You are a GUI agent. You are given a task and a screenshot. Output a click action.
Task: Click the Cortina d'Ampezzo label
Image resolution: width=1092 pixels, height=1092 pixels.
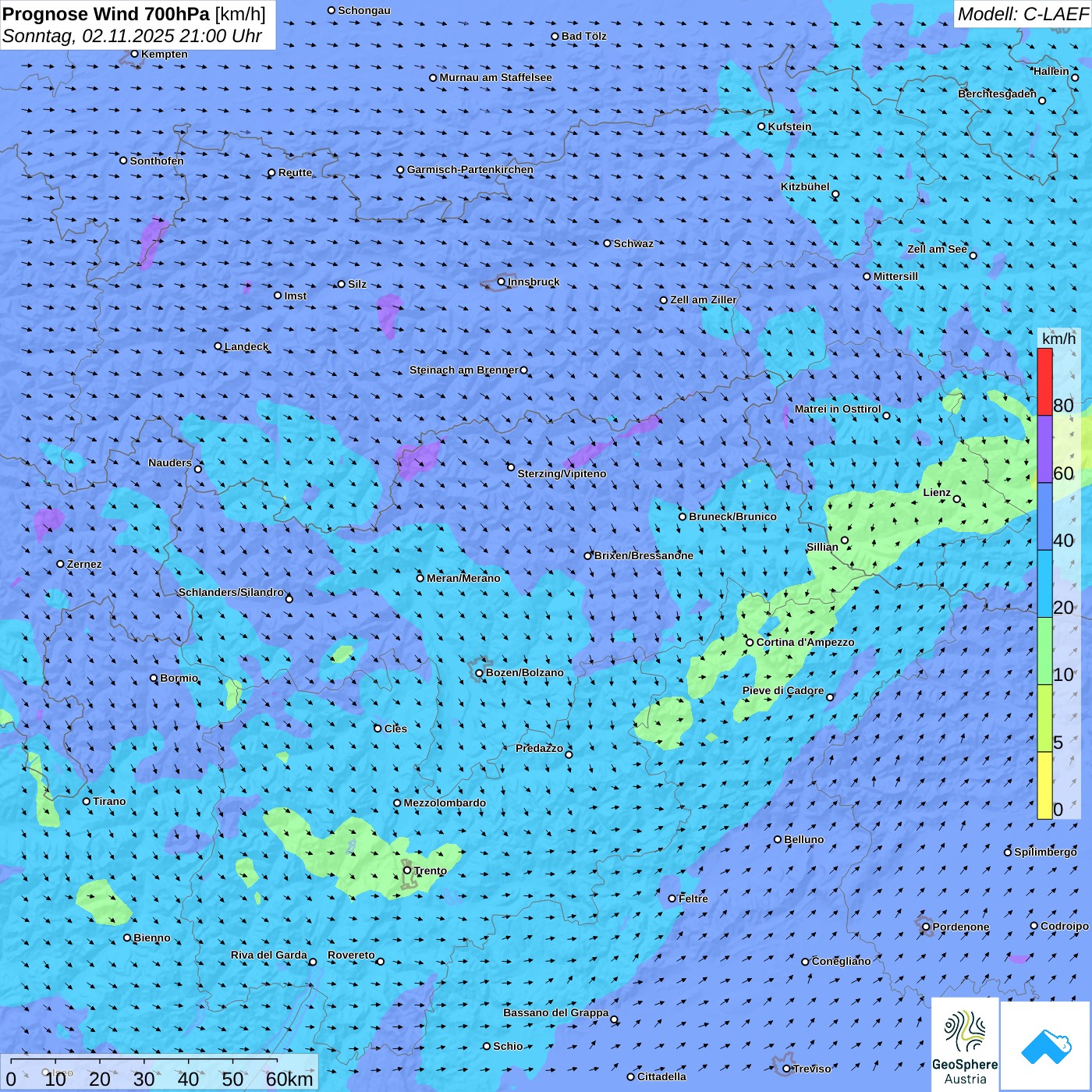click(x=805, y=642)
